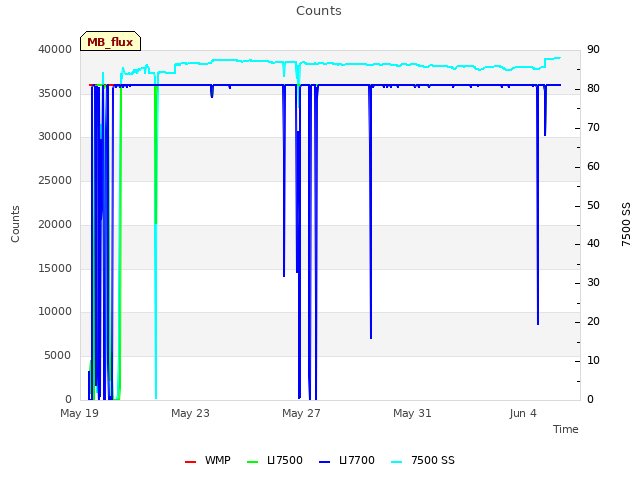The height and width of the screenshot is (480, 640).
Task: Click the 90 right-axis value
Action: coord(593,49)
